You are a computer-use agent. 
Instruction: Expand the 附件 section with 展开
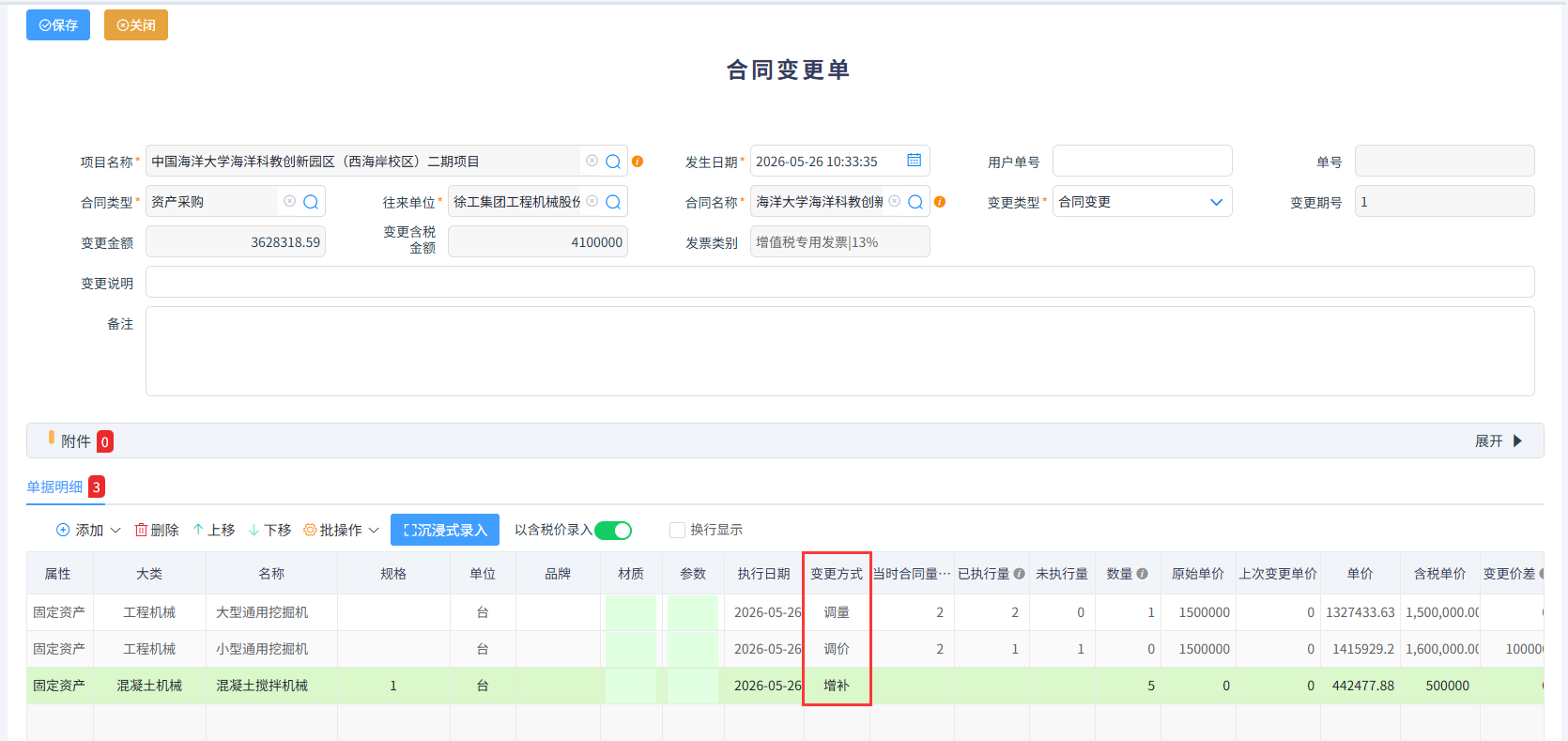1499,441
